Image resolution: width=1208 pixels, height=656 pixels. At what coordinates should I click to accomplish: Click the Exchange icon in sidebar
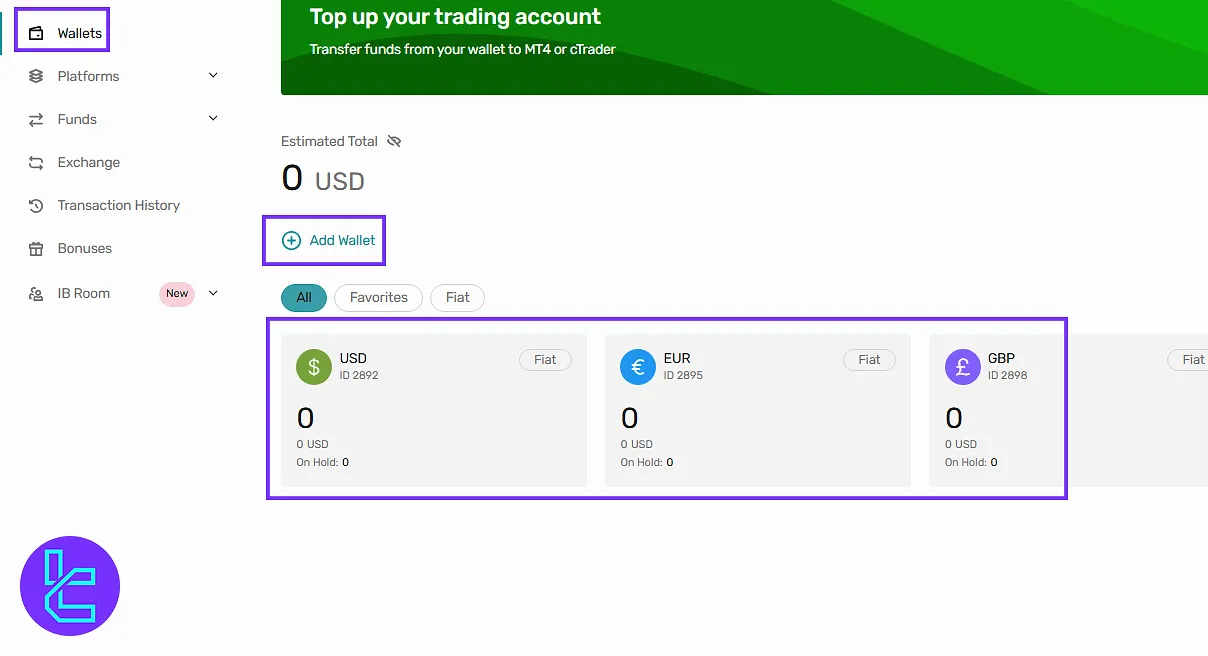coord(36,162)
